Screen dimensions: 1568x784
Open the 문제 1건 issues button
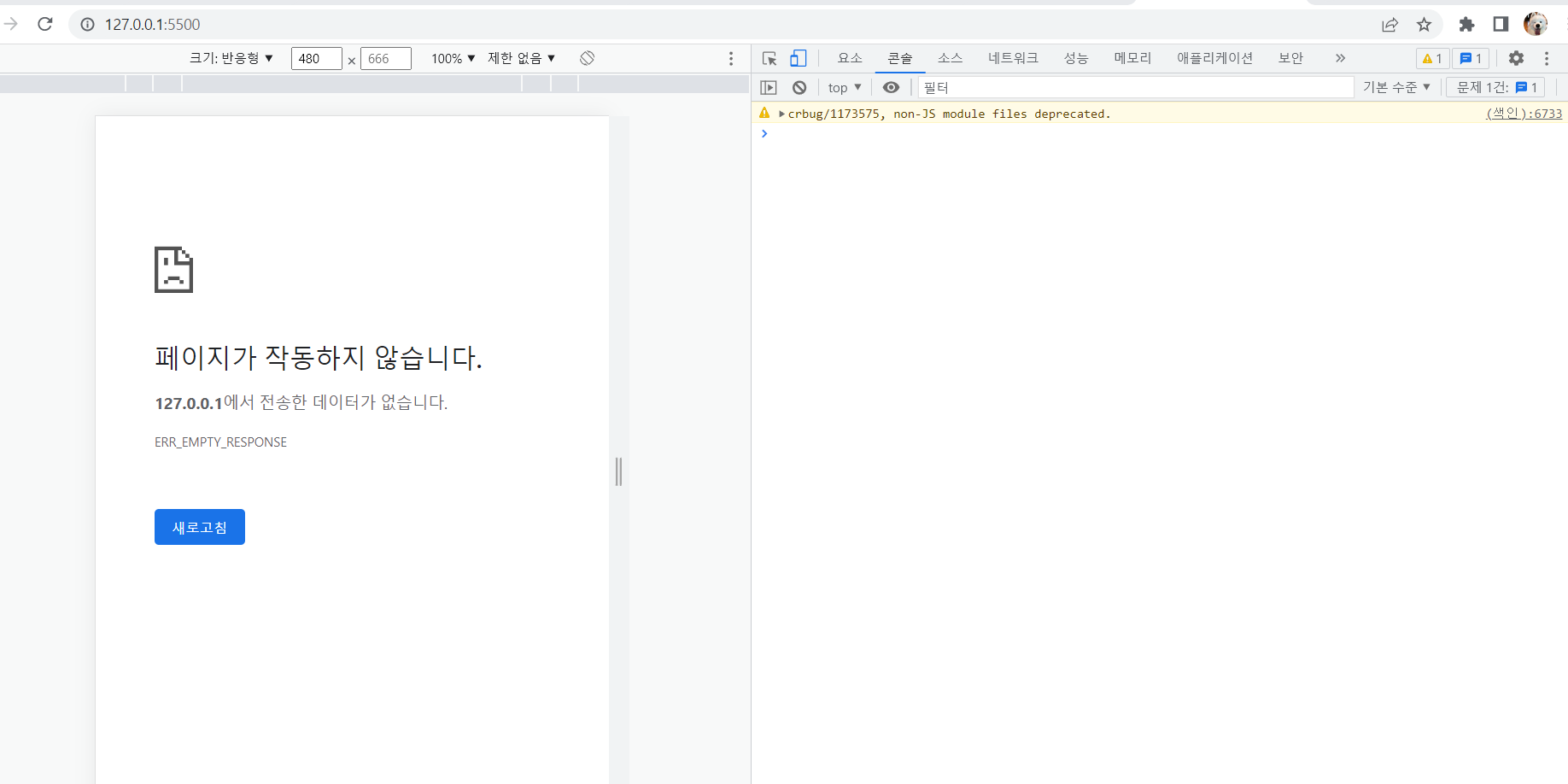[x=1496, y=87]
